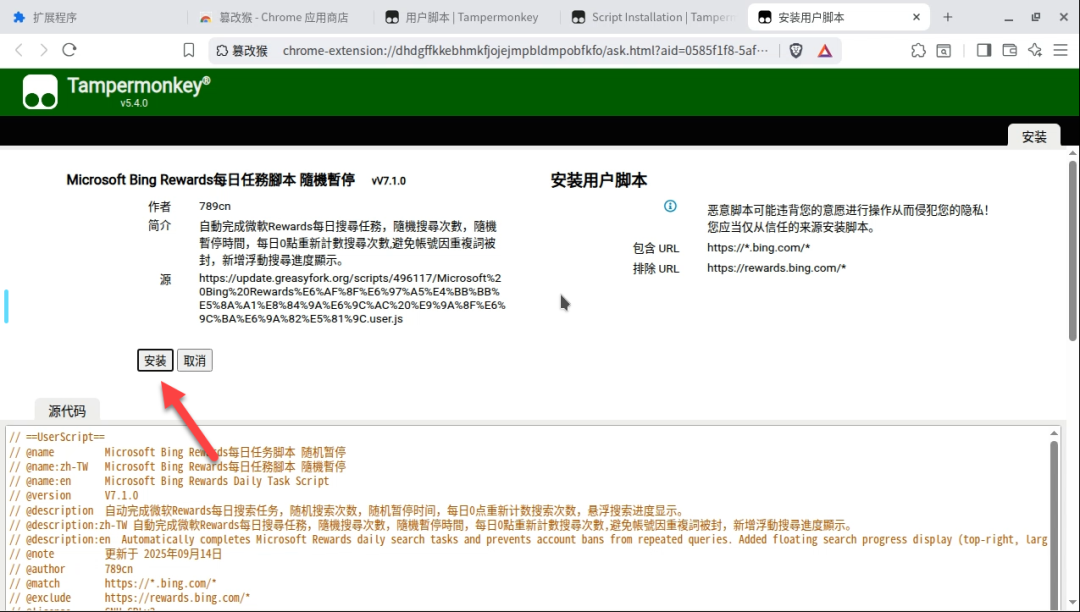Minimize the browser window
This screenshot has height=612, width=1080.
[x=1009, y=17]
